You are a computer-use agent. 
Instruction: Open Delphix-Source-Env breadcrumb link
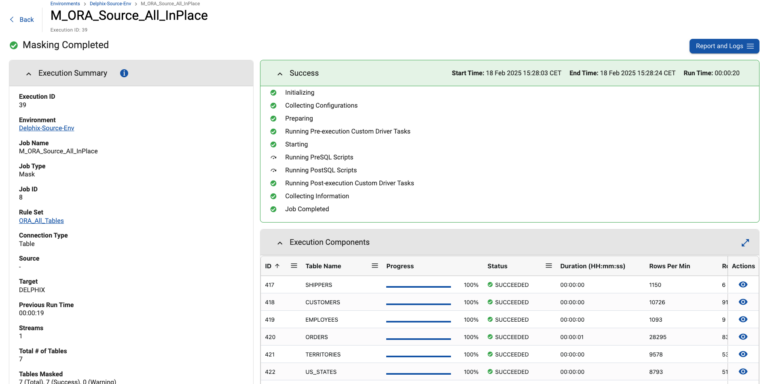click(x=110, y=3)
